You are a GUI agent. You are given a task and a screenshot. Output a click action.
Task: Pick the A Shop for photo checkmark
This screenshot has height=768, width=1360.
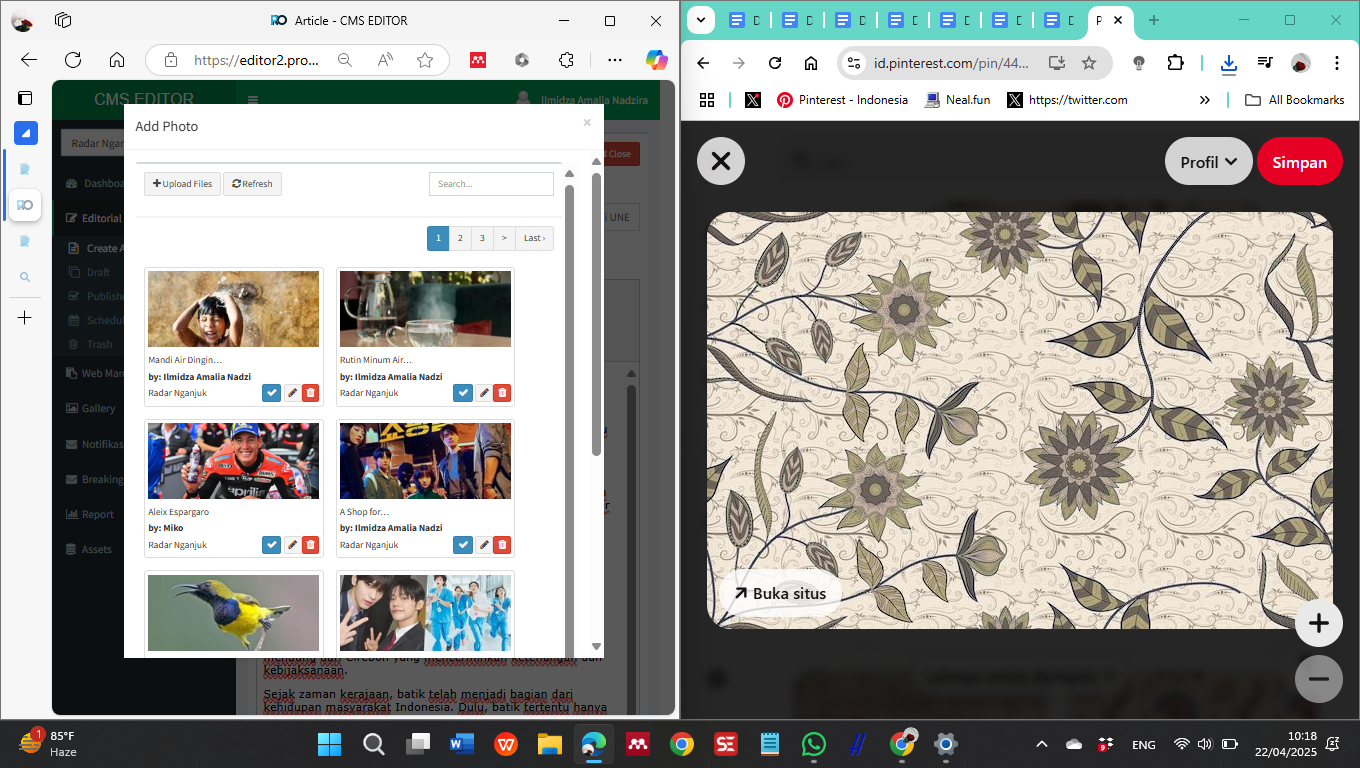click(463, 545)
